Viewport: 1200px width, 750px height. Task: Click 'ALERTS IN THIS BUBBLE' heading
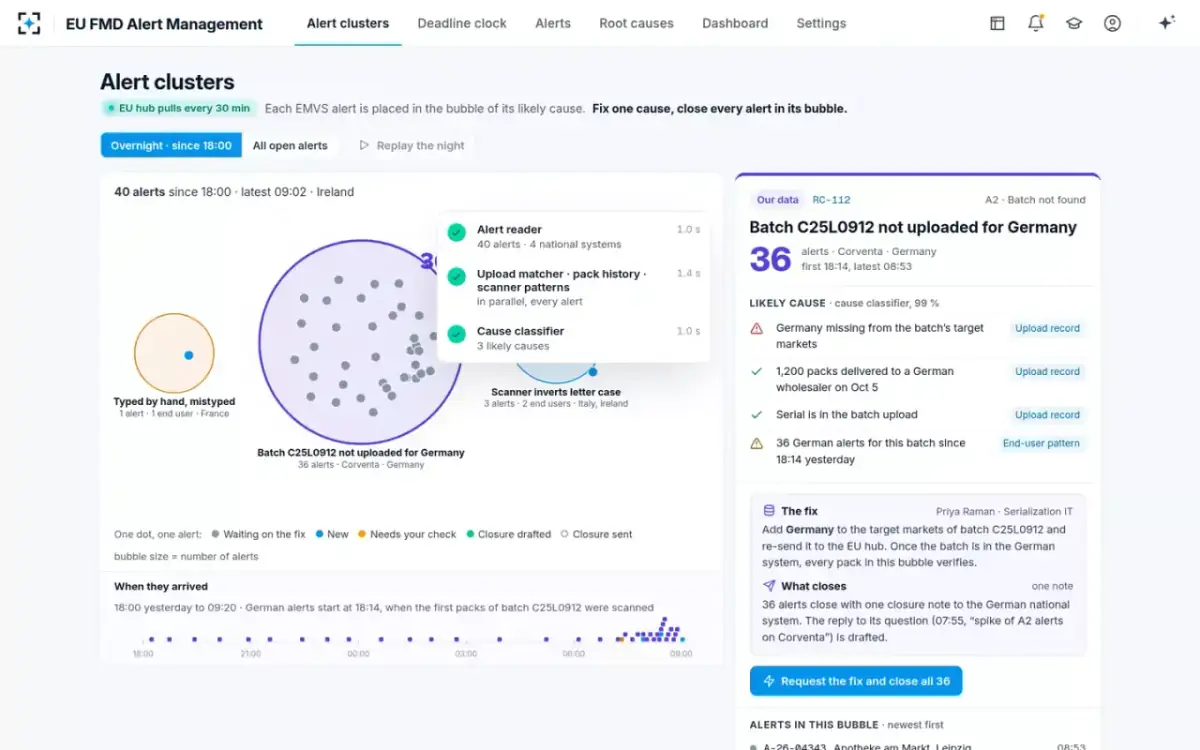pyautogui.click(x=814, y=725)
